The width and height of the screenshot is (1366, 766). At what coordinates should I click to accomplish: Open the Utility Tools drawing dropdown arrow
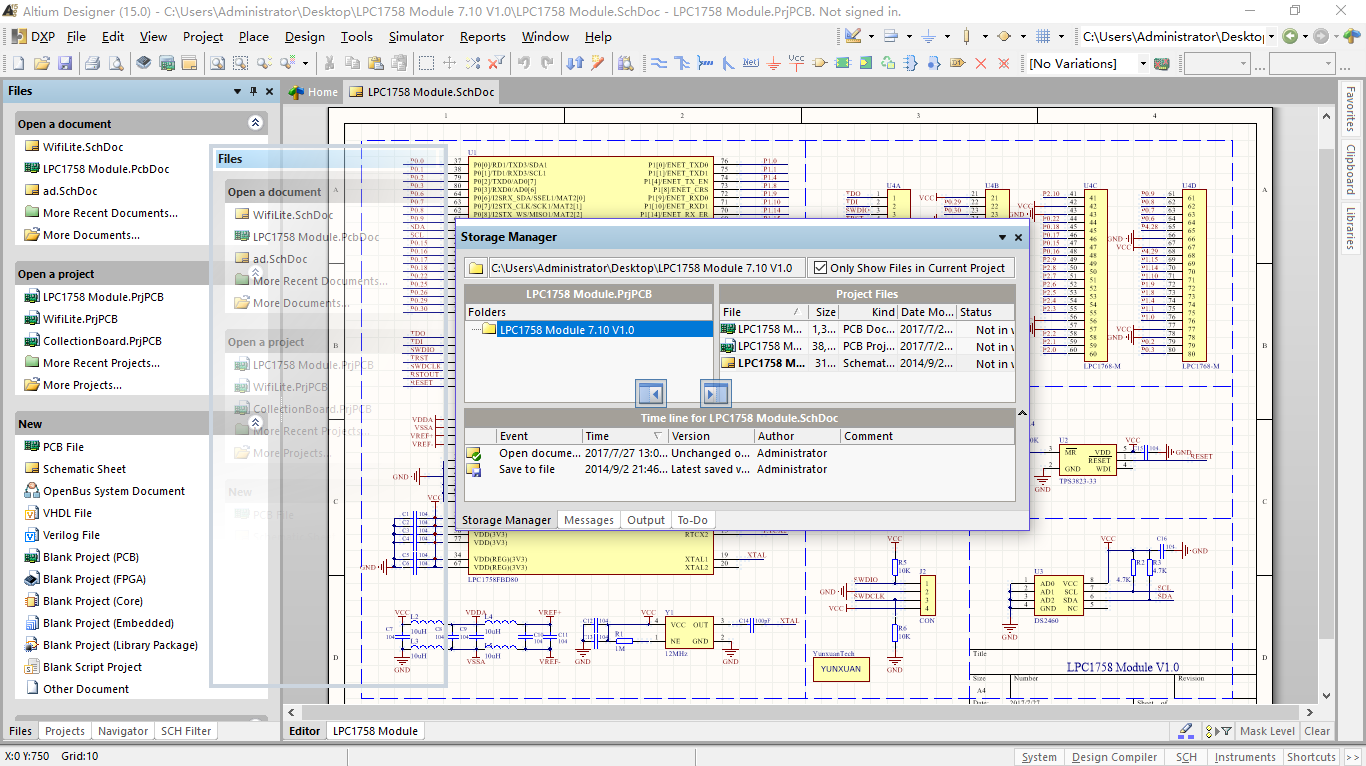pyautogui.click(x=871, y=36)
